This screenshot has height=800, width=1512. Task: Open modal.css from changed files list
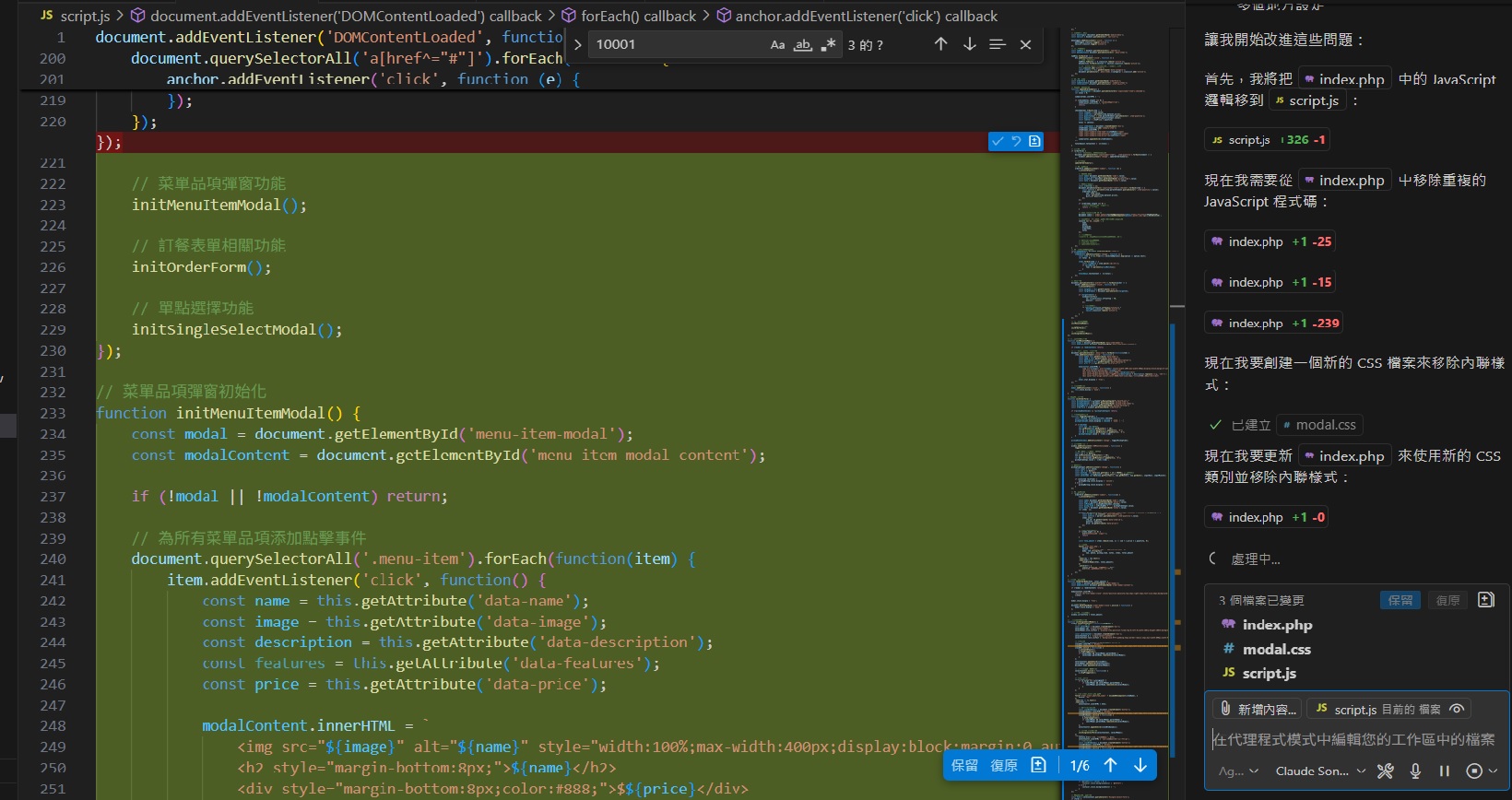(x=1276, y=649)
